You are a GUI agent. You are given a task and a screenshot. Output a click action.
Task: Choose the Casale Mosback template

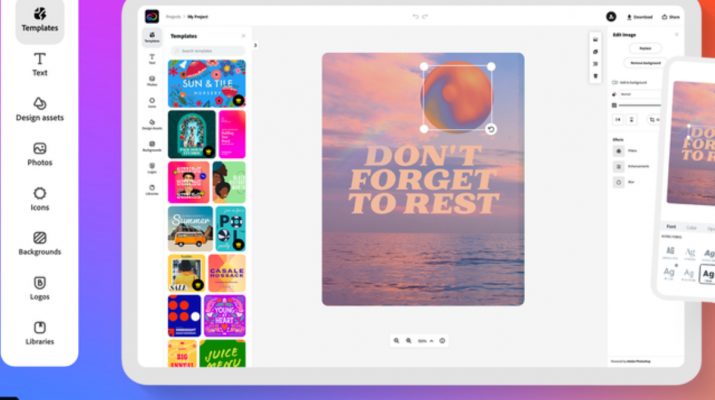227,273
